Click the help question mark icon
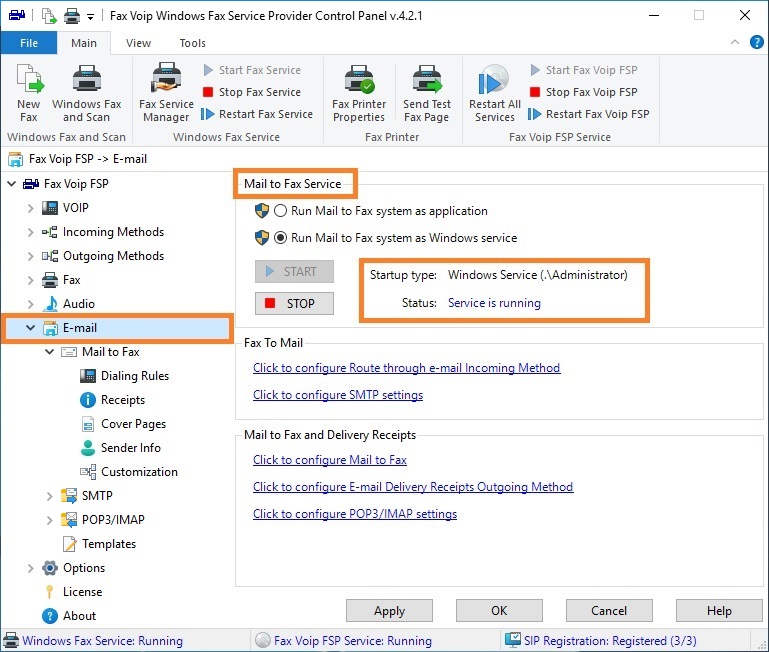This screenshot has height=652, width=769. tap(757, 42)
